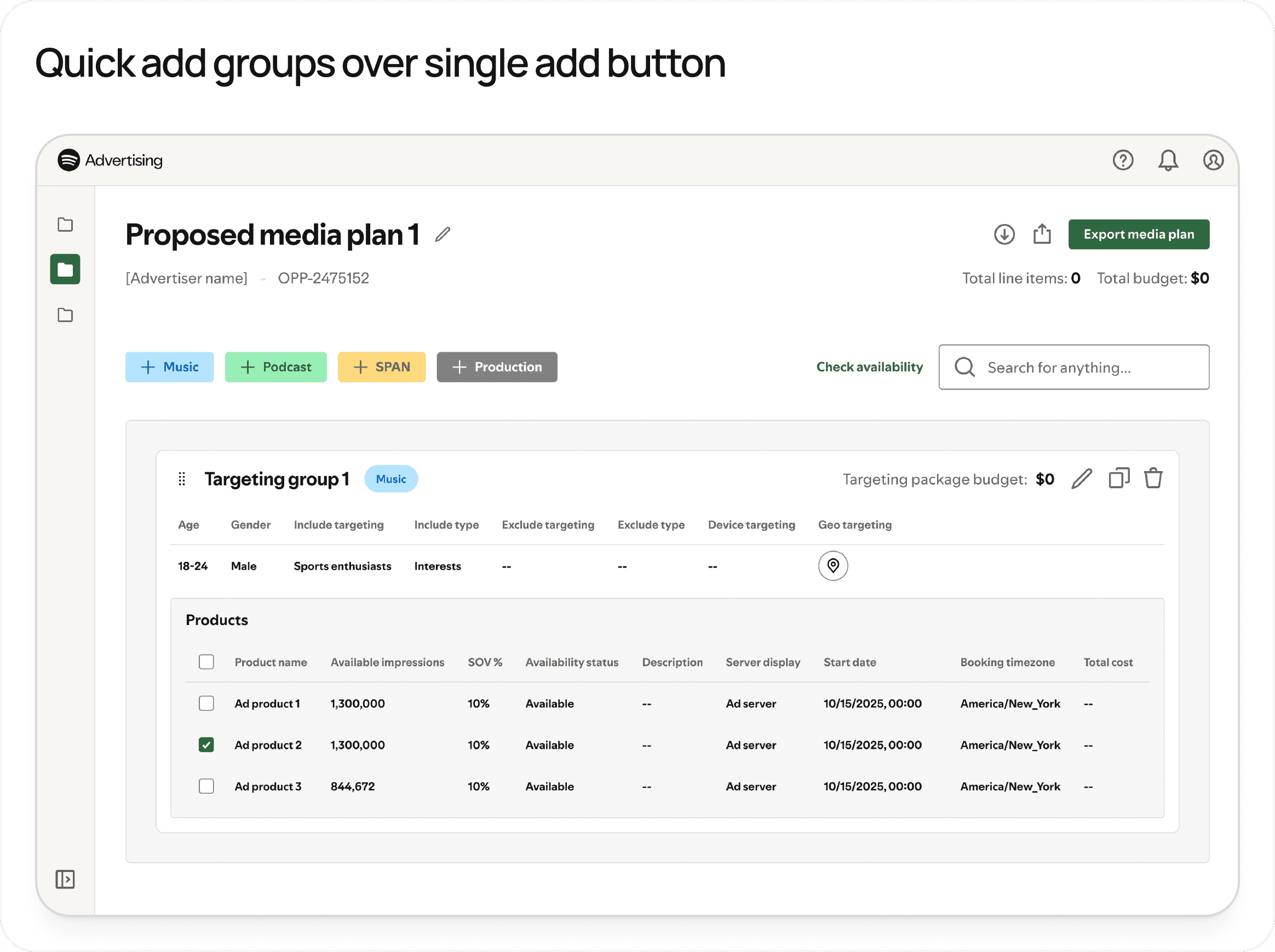This screenshot has height=952, width=1275.
Task: Open the geo targeting location pin
Action: pyautogui.click(x=832, y=566)
